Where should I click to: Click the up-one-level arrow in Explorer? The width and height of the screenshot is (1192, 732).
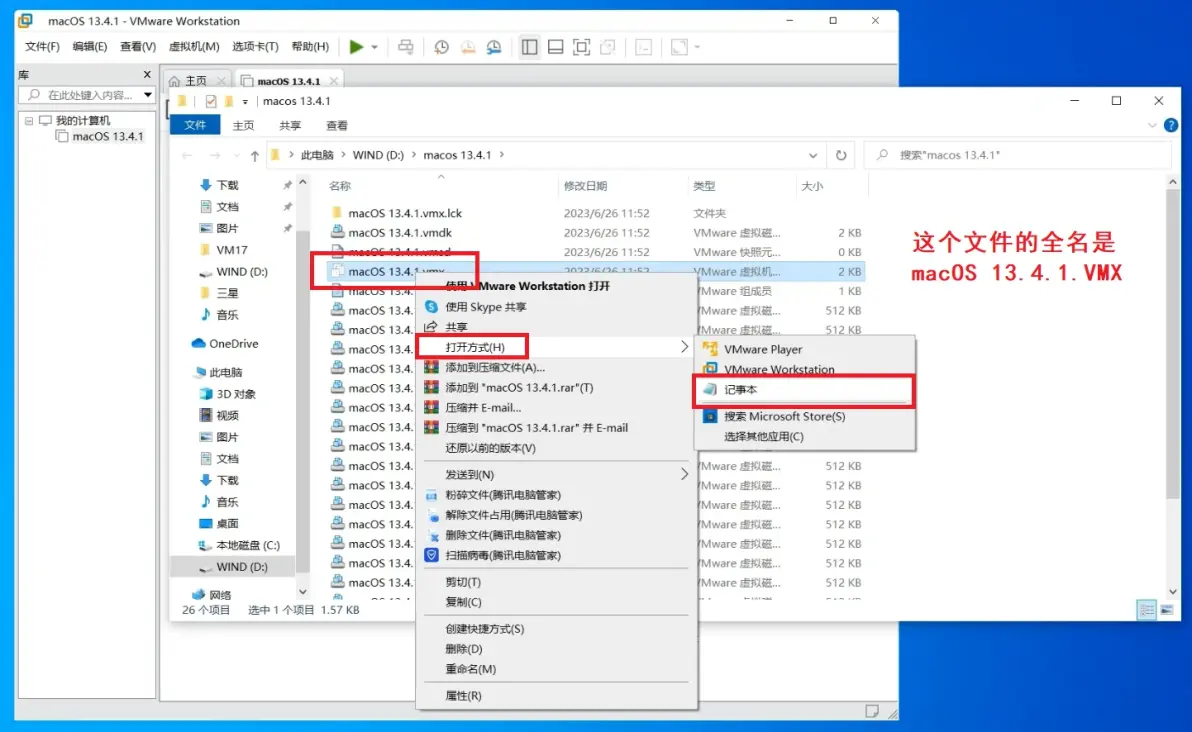pyautogui.click(x=255, y=155)
